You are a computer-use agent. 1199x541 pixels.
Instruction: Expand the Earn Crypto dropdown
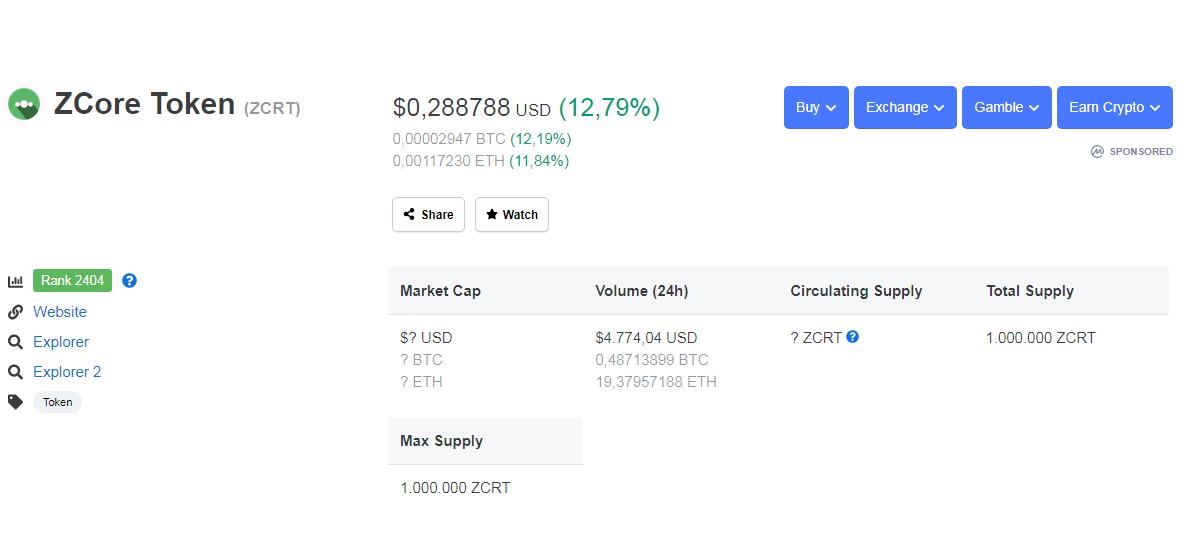tap(1114, 108)
